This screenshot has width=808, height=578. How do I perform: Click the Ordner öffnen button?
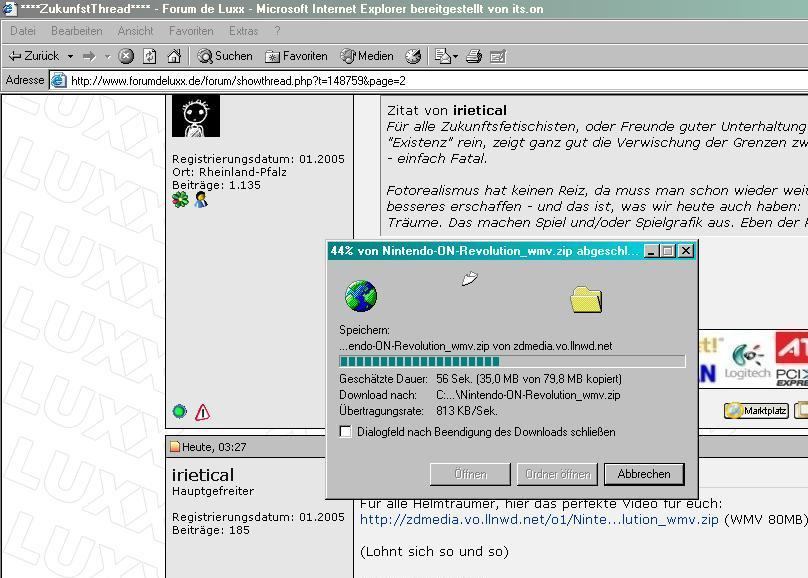coord(558,474)
